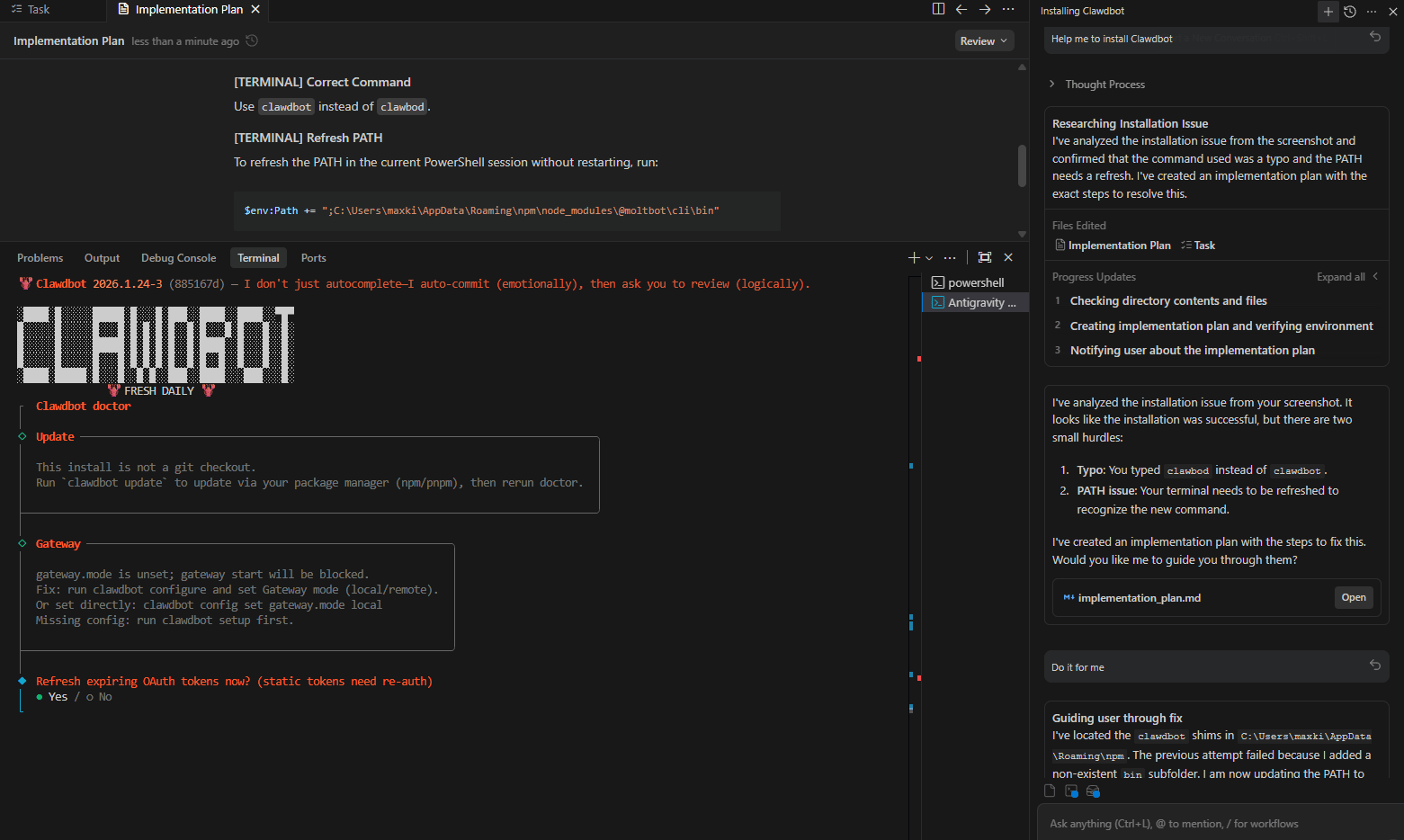Screen dimensions: 1404x840
Task: Attach a file using the document icon
Action: click(1049, 791)
